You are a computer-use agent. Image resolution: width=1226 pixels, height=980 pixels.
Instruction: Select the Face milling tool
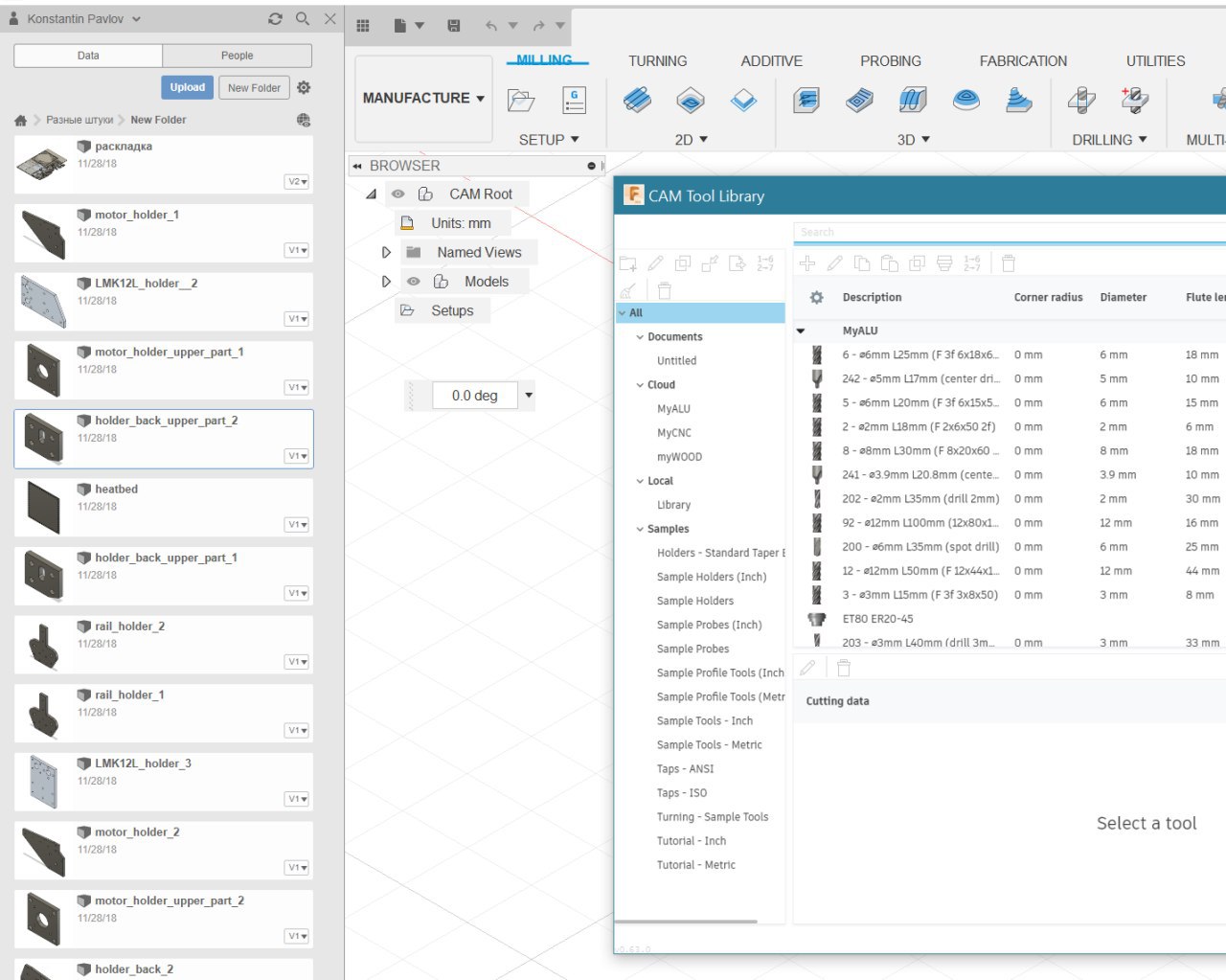tap(744, 100)
